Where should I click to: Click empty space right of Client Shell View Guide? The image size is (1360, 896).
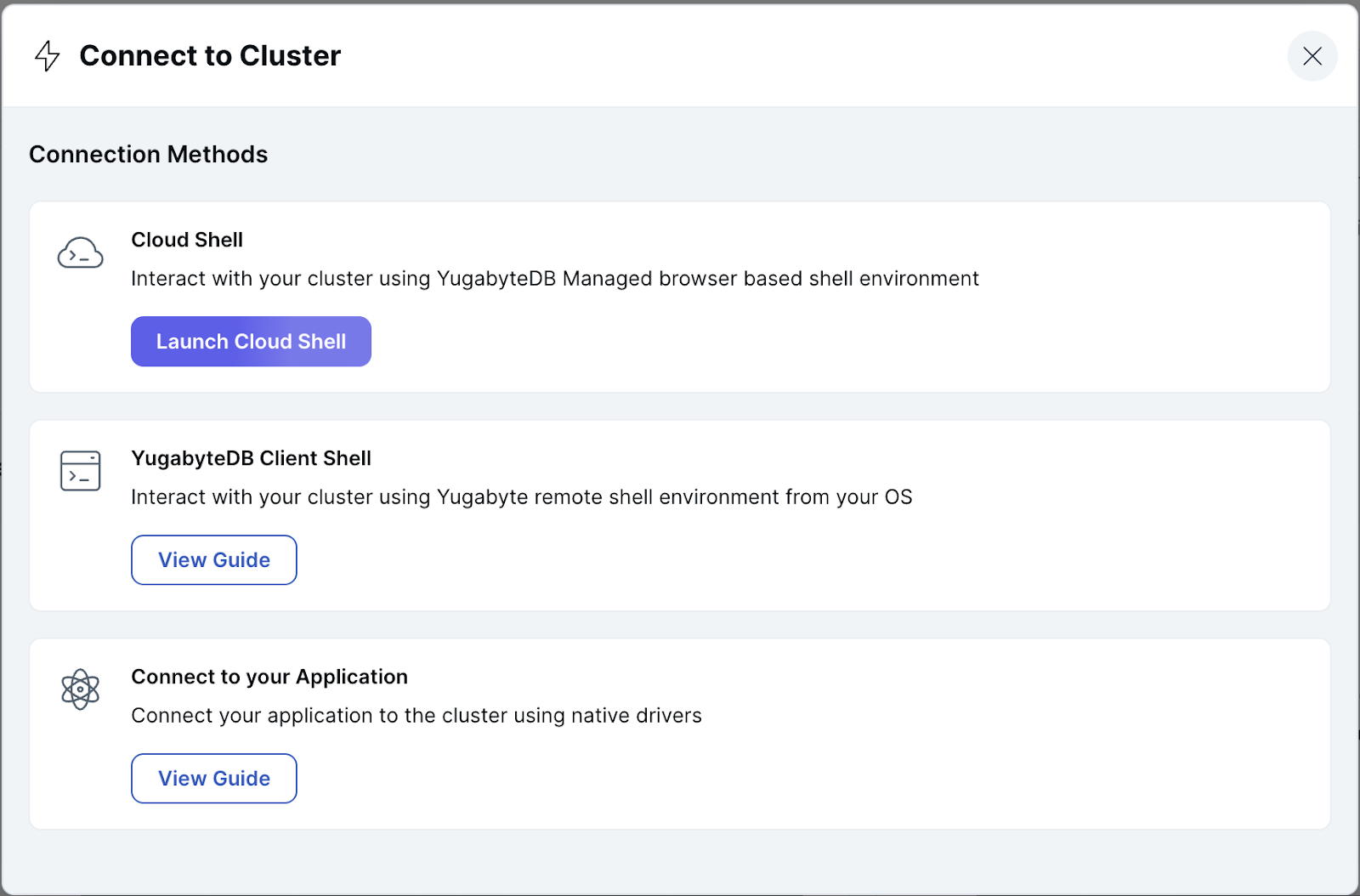coord(765,560)
